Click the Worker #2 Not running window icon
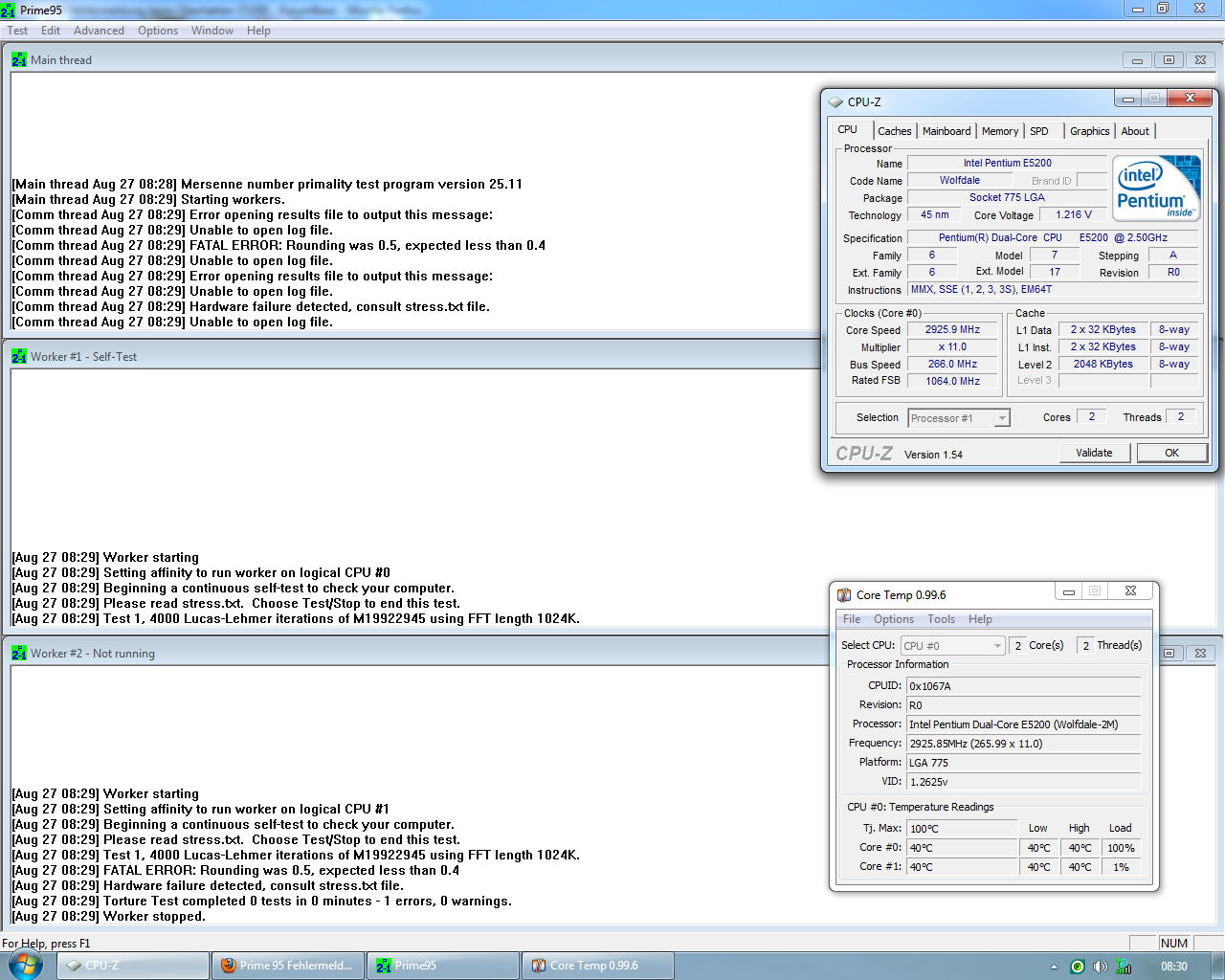The width and height of the screenshot is (1225, 980). (x=19, y=653)
